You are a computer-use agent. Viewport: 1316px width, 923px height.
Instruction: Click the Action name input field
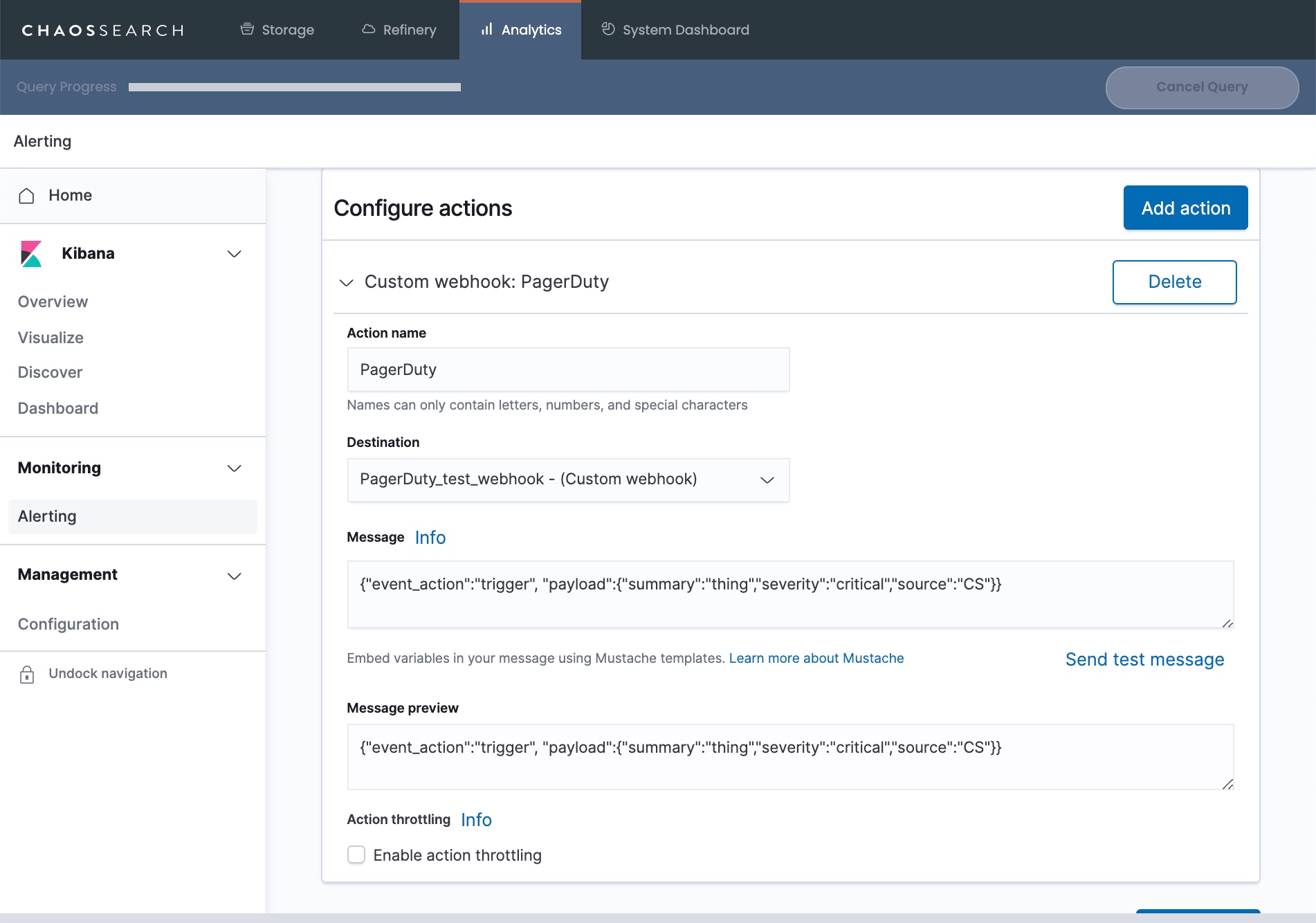568,369
